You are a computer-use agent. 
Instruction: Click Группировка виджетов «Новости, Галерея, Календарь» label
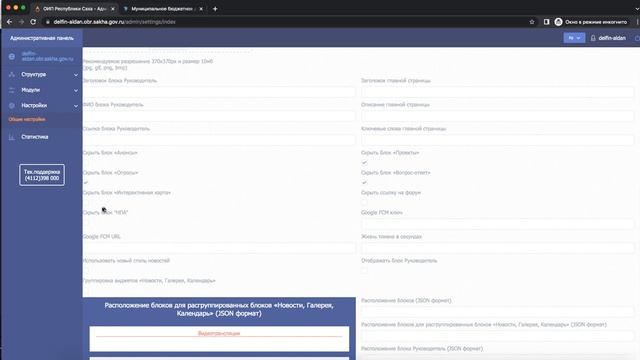149,280
